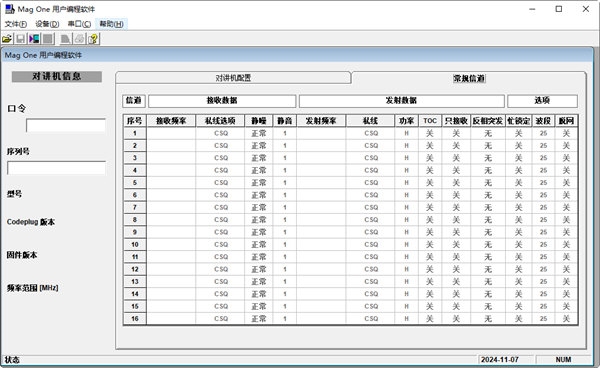Open the 串口(C) menu
Viewport: 600px width, 368px height.
[x=79, y=24]
